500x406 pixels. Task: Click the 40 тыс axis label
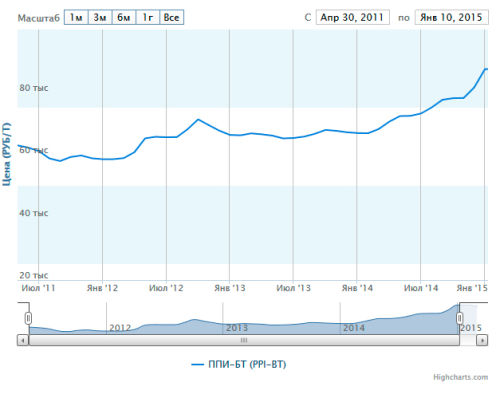point(34,213)
